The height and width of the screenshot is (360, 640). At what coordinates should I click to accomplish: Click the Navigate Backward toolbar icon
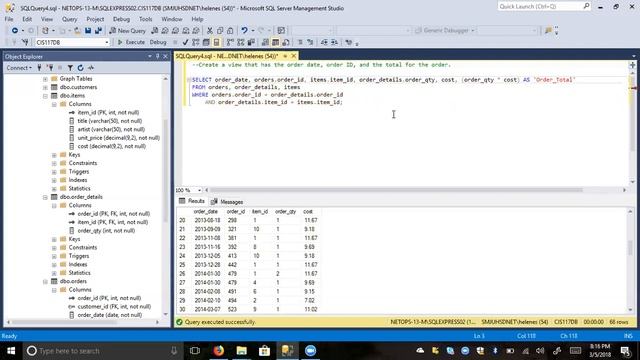click(15, 31)
